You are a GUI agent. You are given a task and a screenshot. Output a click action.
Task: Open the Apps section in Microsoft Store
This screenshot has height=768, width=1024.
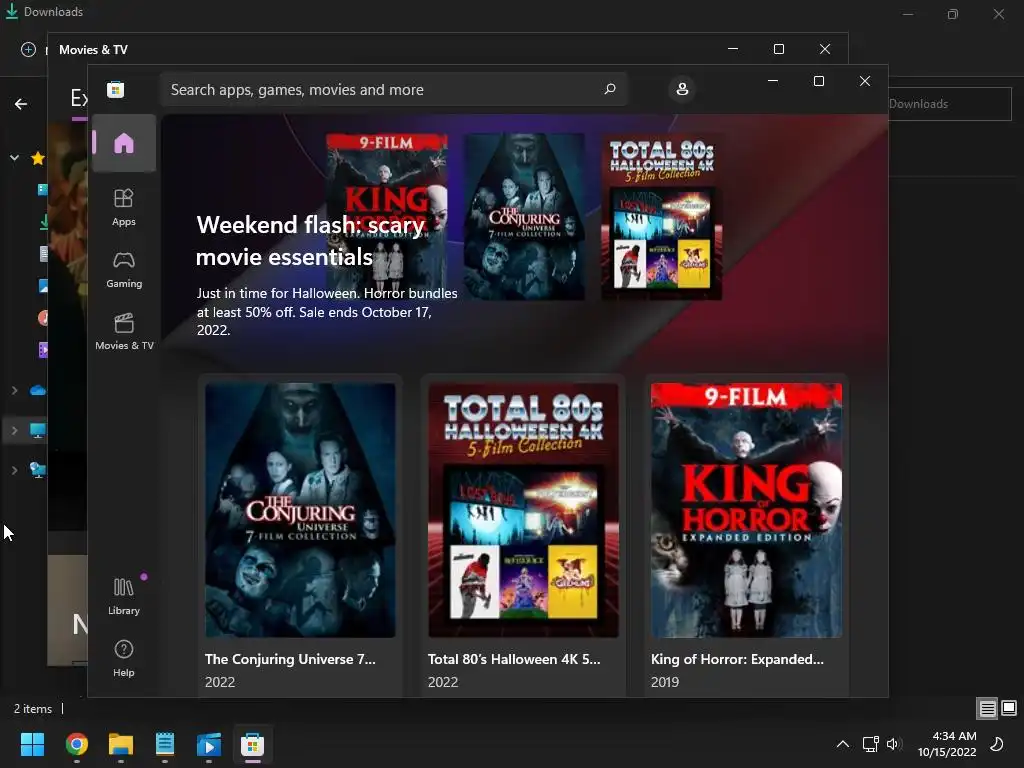click(x=123, y=207)
